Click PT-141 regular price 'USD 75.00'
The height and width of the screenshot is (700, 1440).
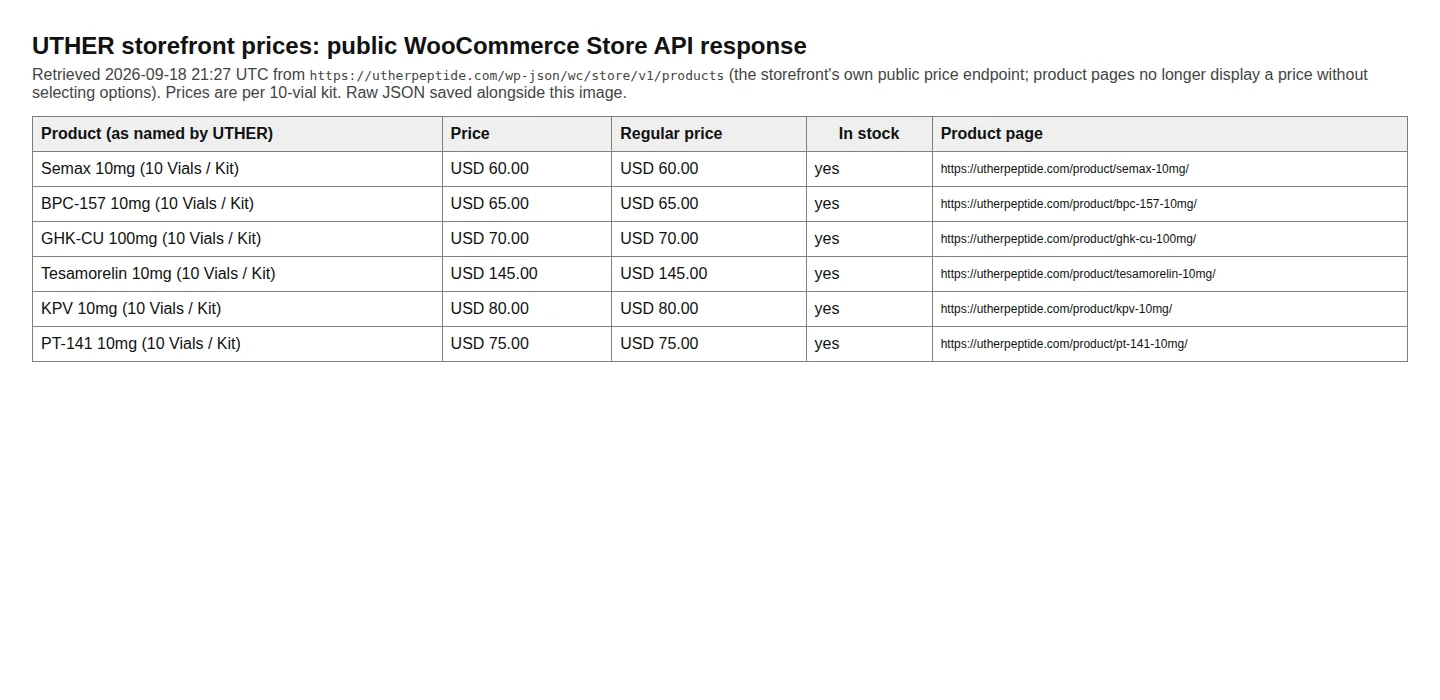[x=659, y=343]
